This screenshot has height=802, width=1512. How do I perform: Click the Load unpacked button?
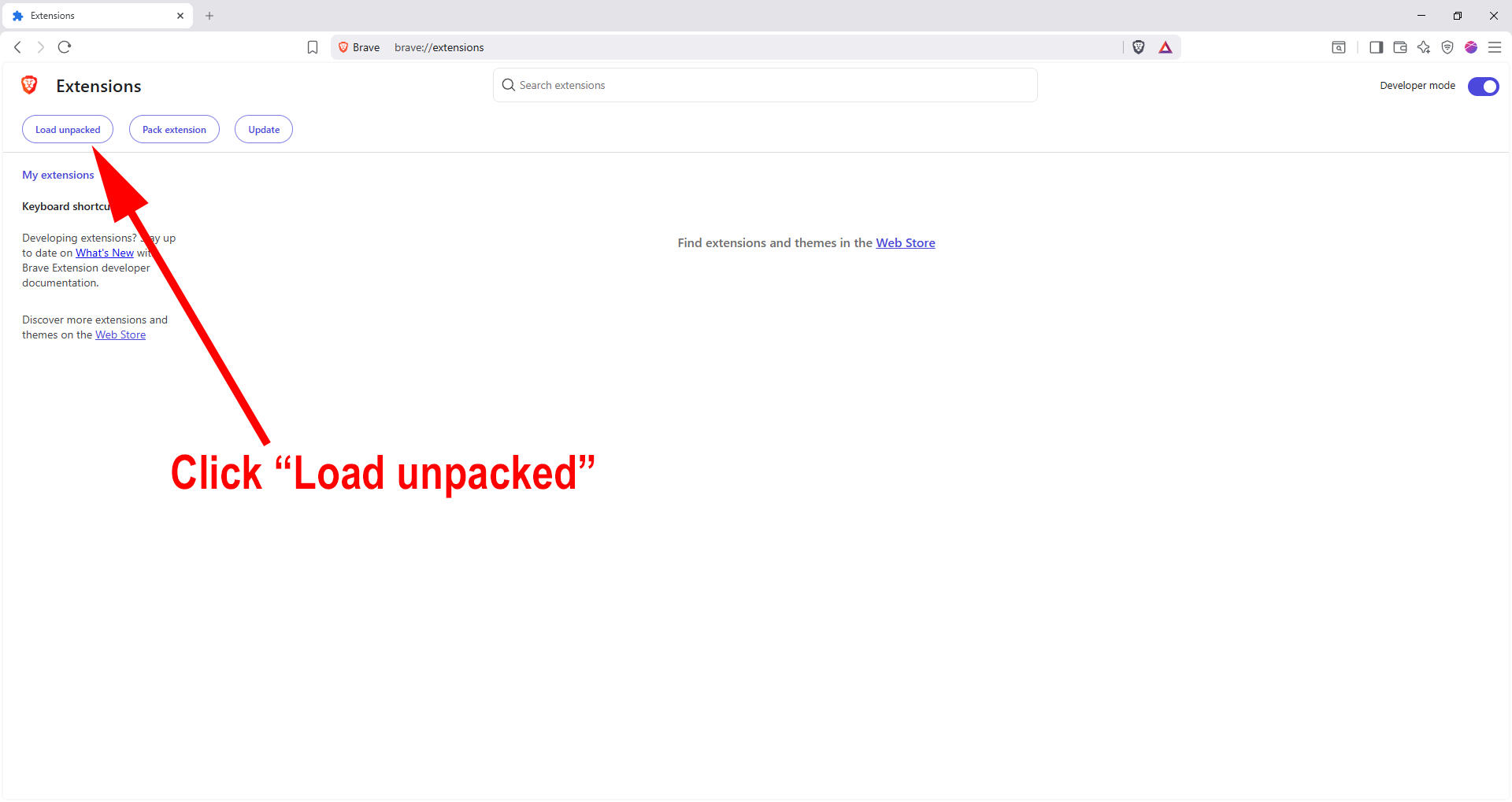coord(68,130)
